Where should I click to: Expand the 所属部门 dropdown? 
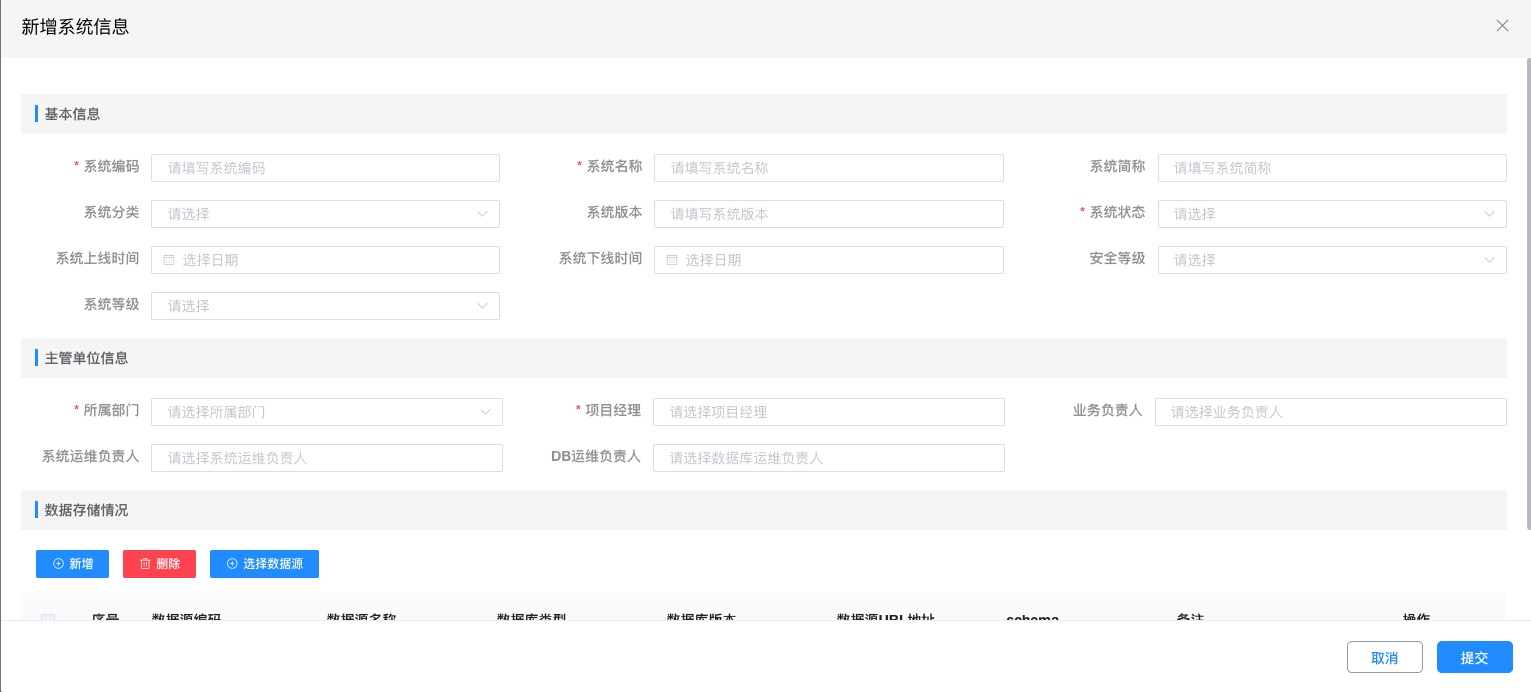click(x=326, y=412)
